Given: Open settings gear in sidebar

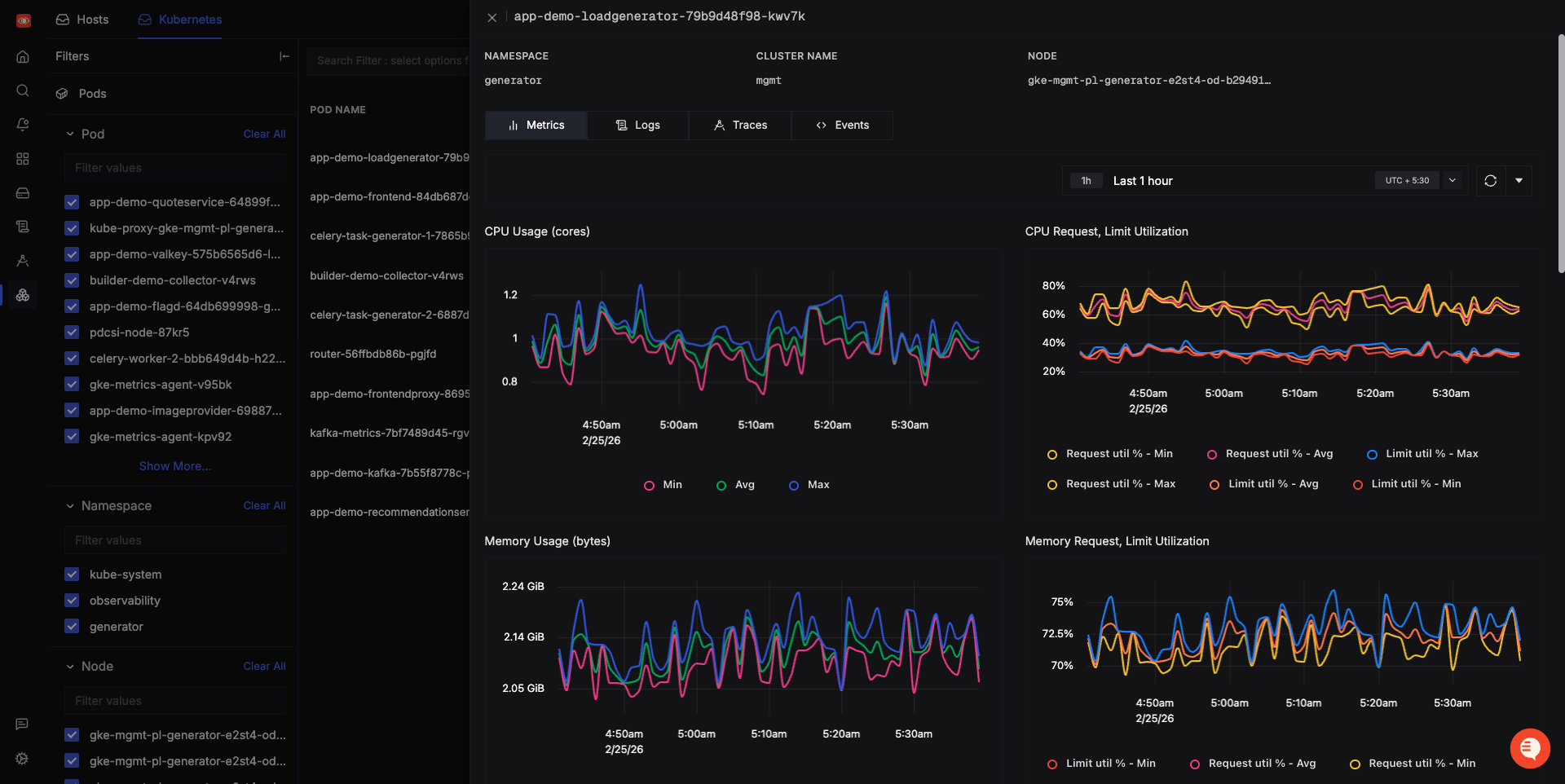Looking at the screenshot, I should click(22, 758).
